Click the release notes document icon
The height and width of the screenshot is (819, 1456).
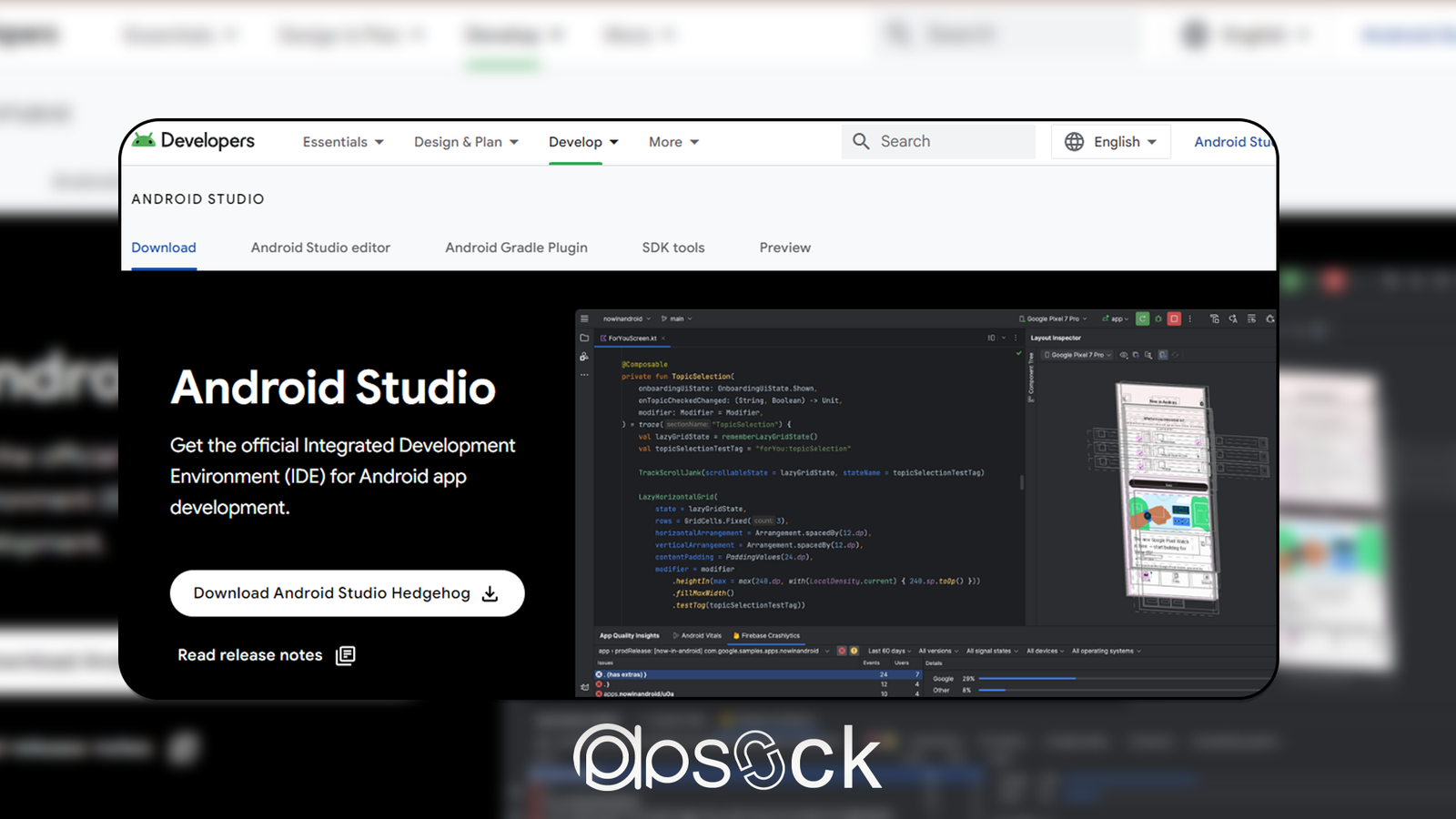tap(346, 655)
